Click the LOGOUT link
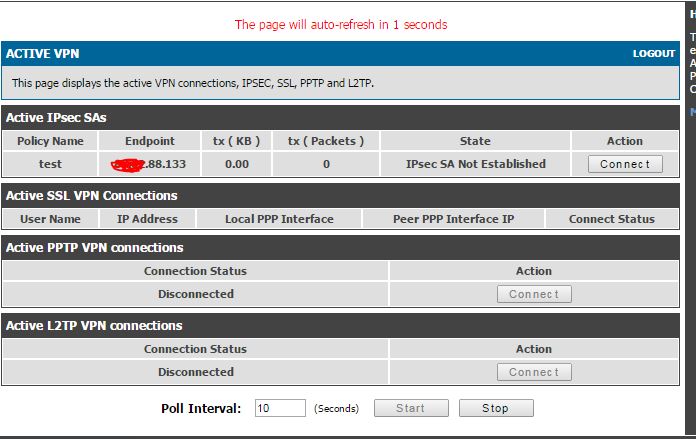 pos(654,54)
